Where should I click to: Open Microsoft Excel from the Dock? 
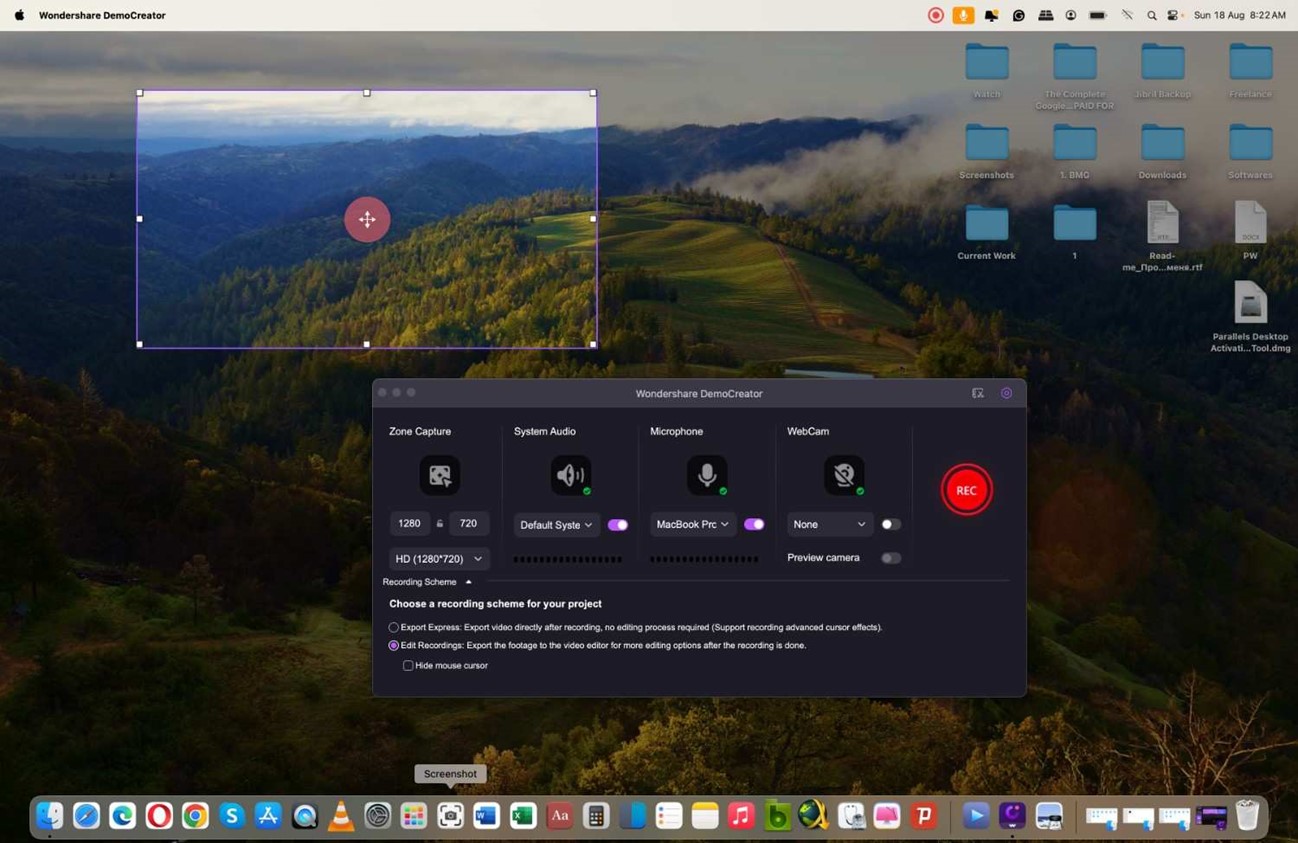pos(523,816)
